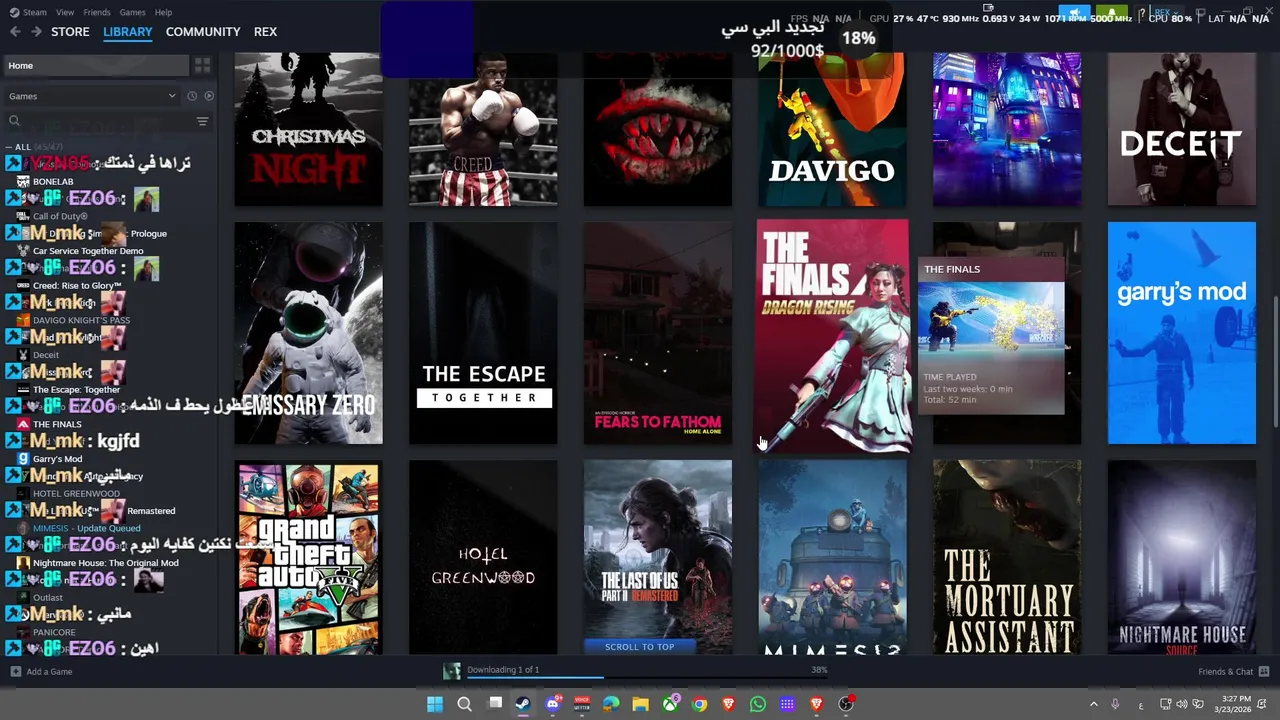The height and width of the screenshot is (720, 1280).
Task: Open the volume icon in system tray
Action: pyautogui.click(x=1181, y=704)
